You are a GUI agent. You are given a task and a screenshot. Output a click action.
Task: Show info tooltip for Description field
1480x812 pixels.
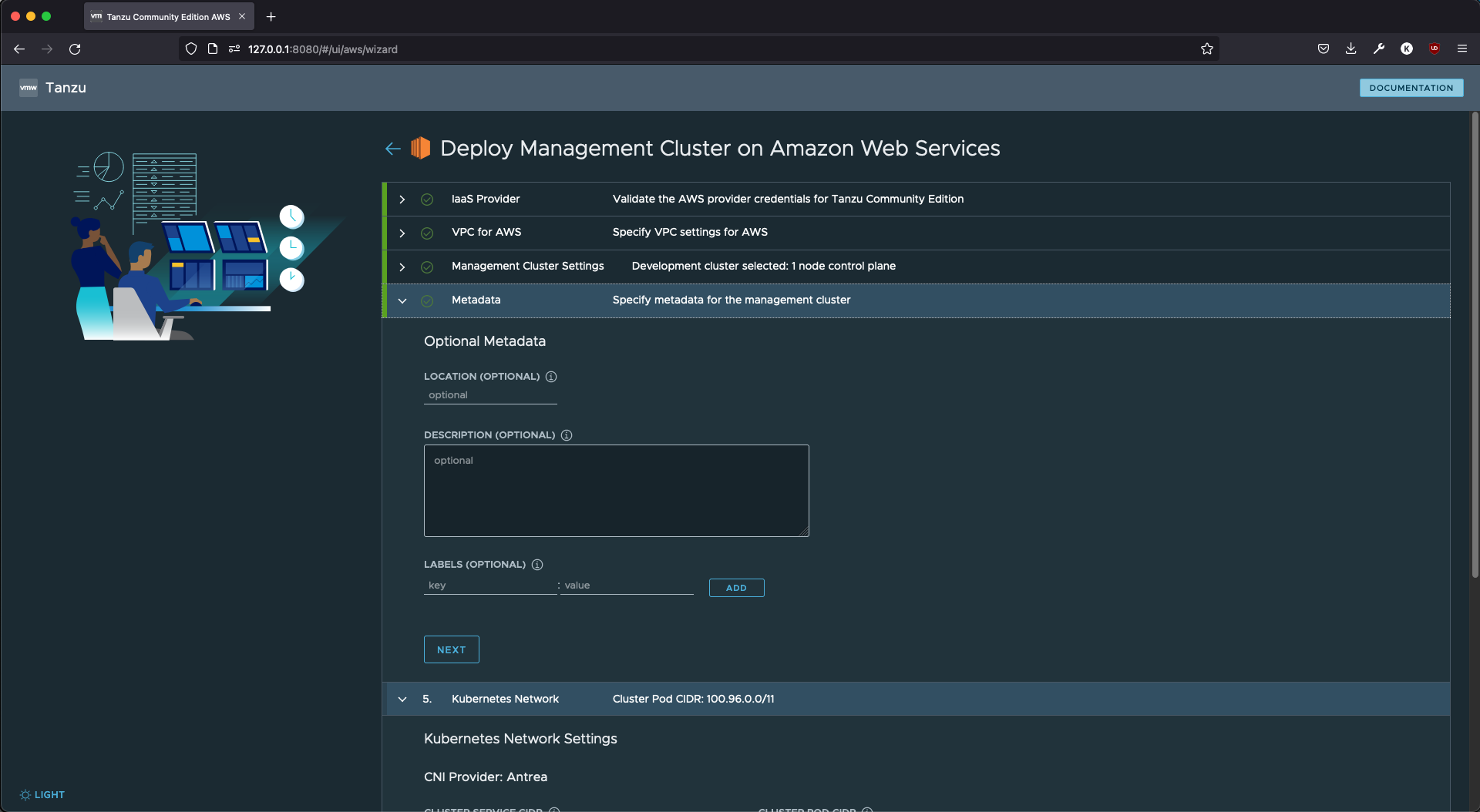click(x=567, y=435)
